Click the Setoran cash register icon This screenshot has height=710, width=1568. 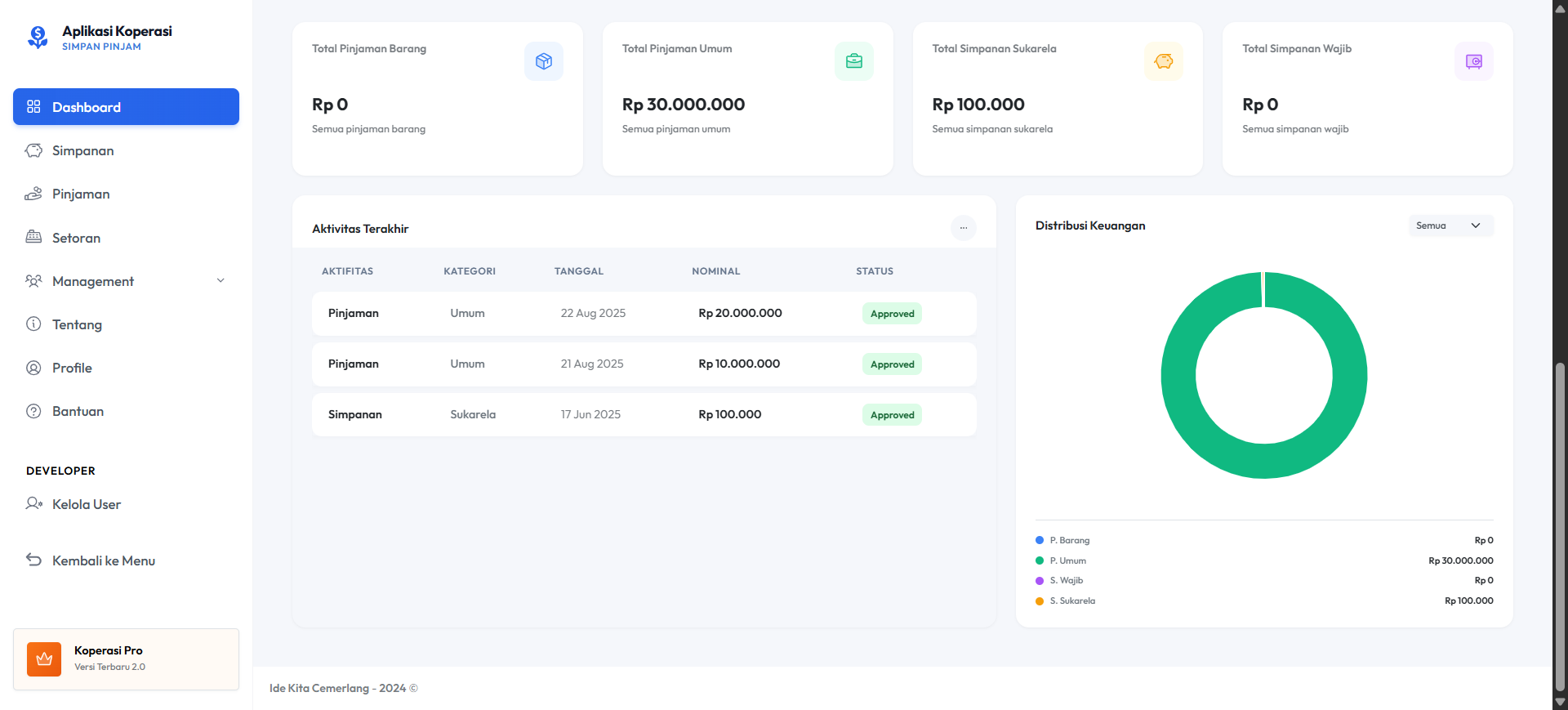(x=33, y=237)
